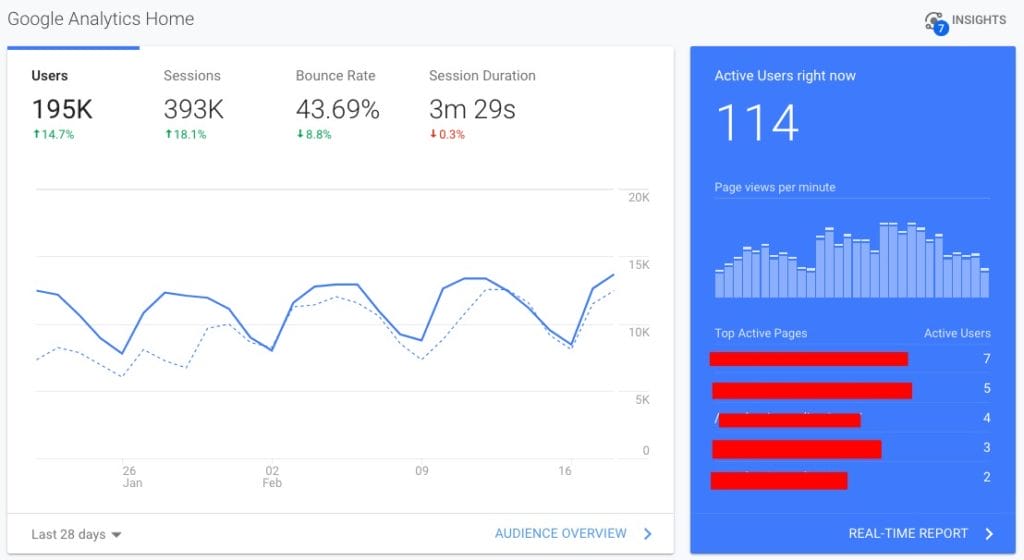The height and width of the screenshot is (560, 1024).
Task: Open the AUDIENCE OVERVIEW link
Action: pyautogui.click(x=560, y=534)
